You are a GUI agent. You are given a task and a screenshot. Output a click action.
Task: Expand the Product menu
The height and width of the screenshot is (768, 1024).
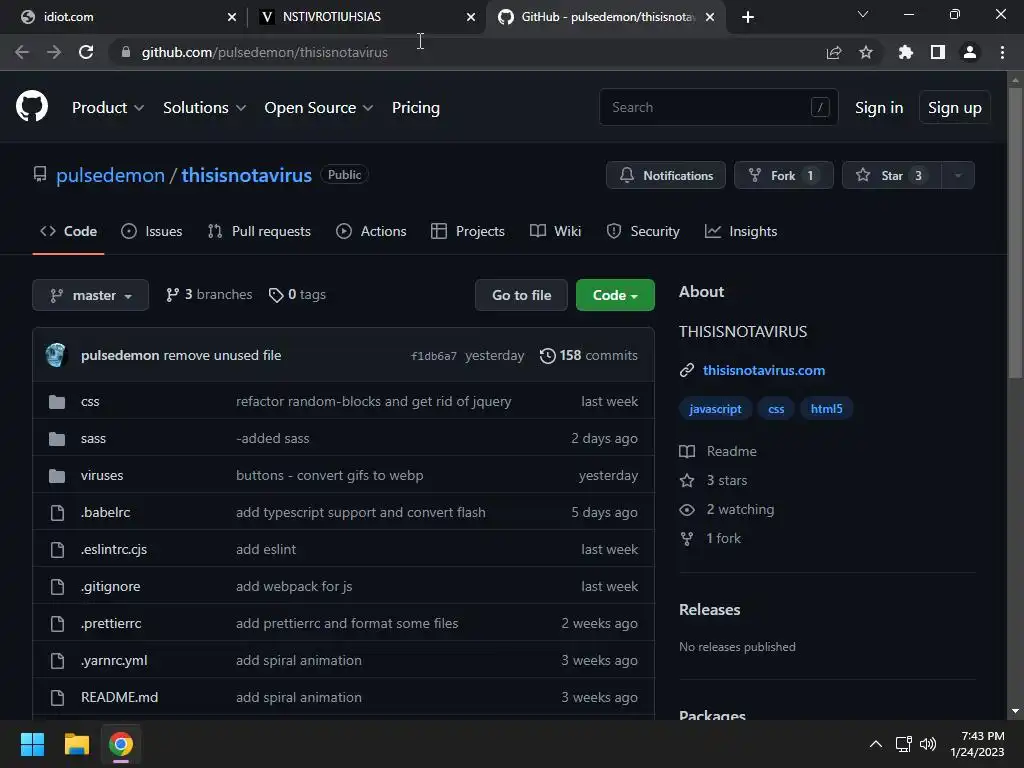[x=108, y=108]
